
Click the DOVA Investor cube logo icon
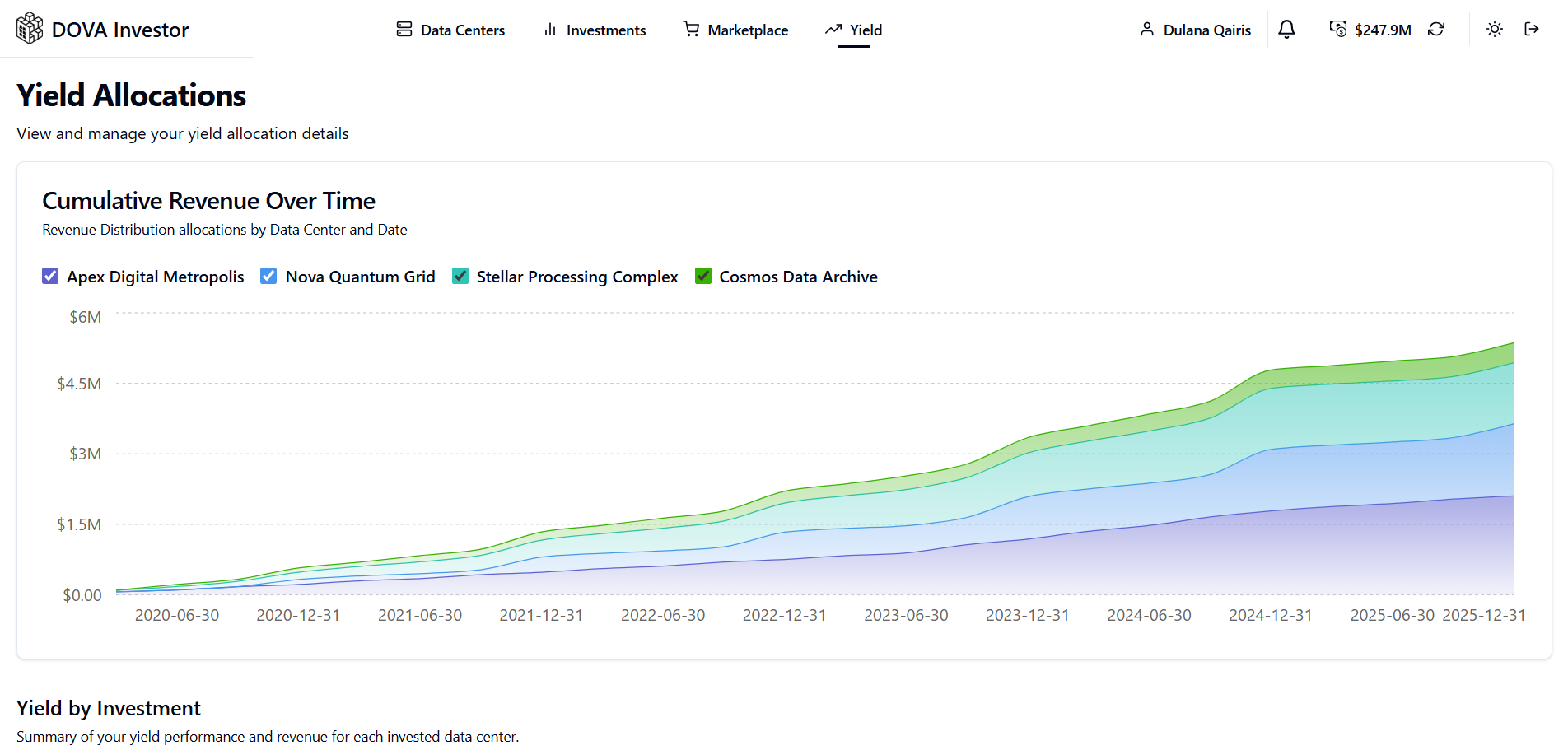pos(29,27)
